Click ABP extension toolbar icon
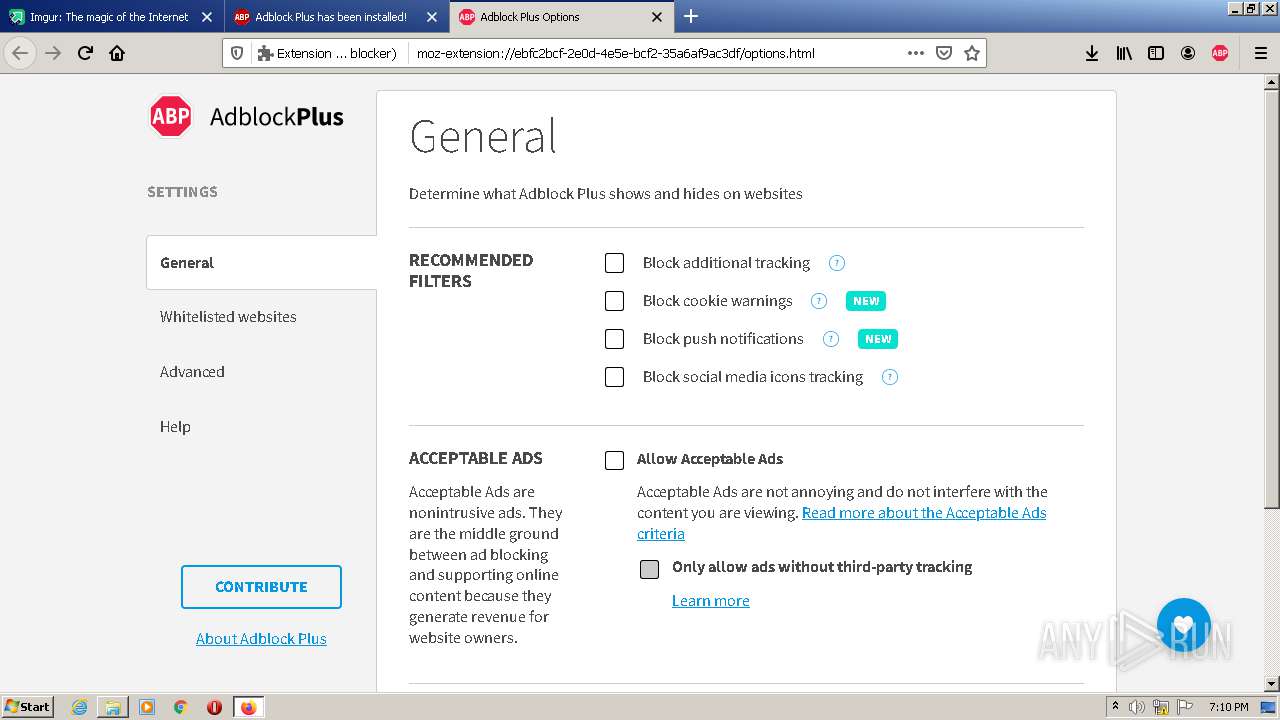 click(1220, 53)
